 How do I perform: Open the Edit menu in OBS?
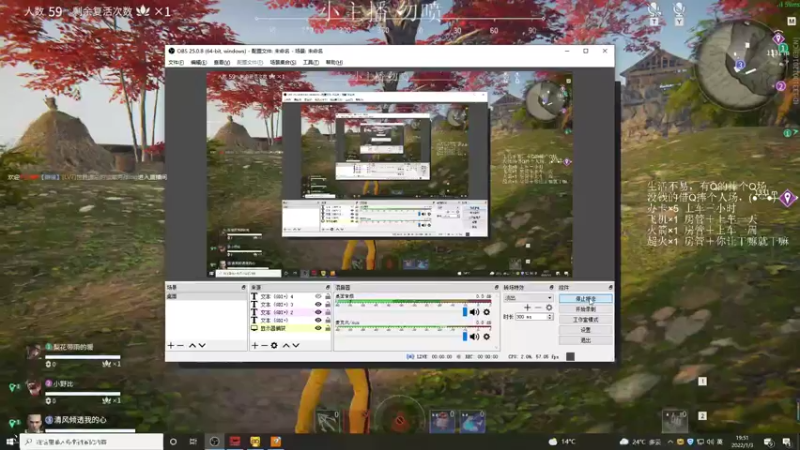tap(198, 62)
